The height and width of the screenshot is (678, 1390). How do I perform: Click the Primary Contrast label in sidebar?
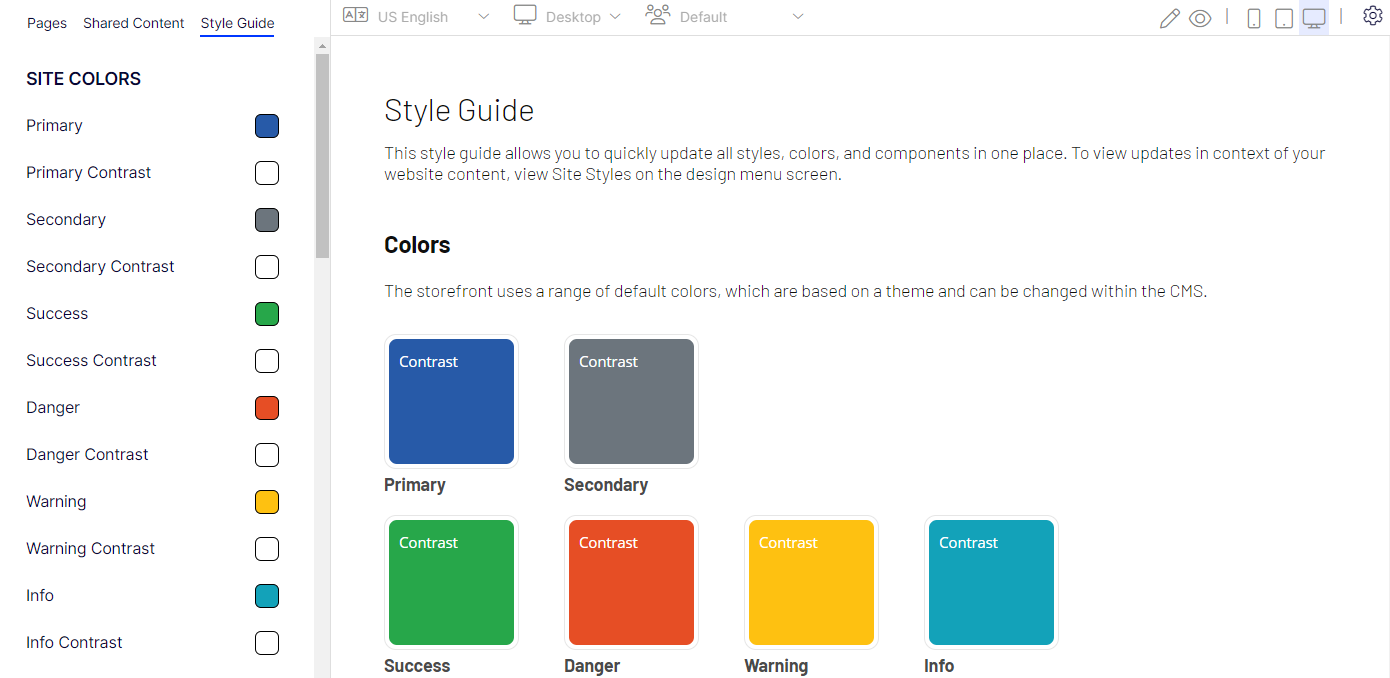[89, 172]
